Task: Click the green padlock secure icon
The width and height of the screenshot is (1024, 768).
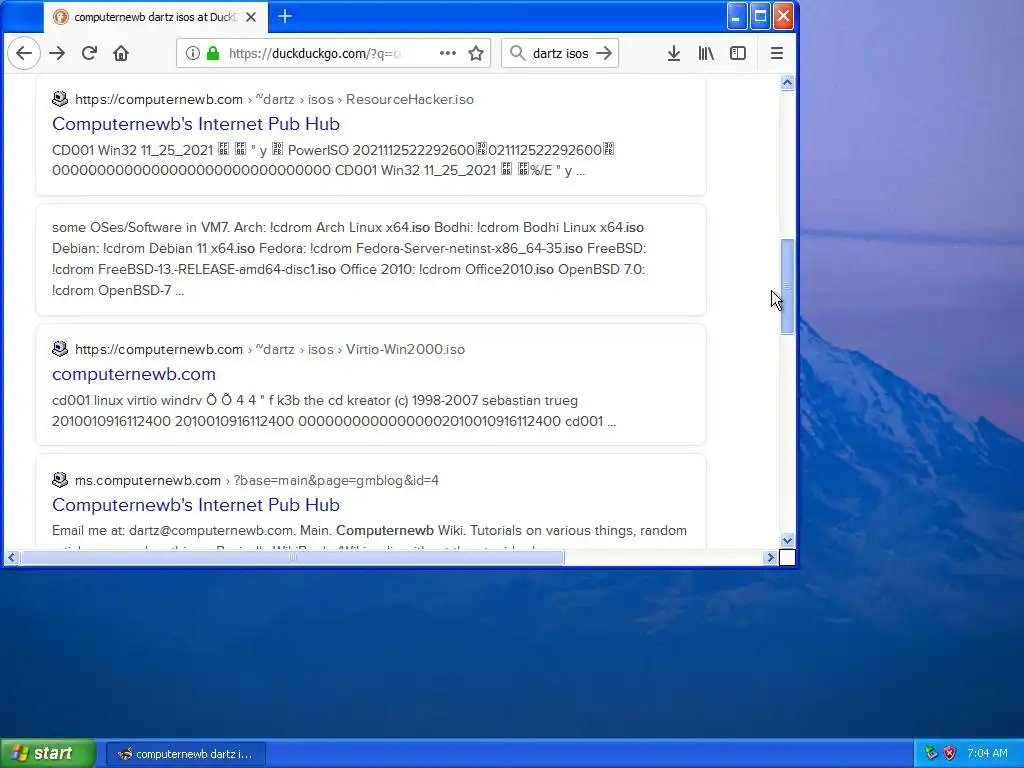Action: point(213,54)
